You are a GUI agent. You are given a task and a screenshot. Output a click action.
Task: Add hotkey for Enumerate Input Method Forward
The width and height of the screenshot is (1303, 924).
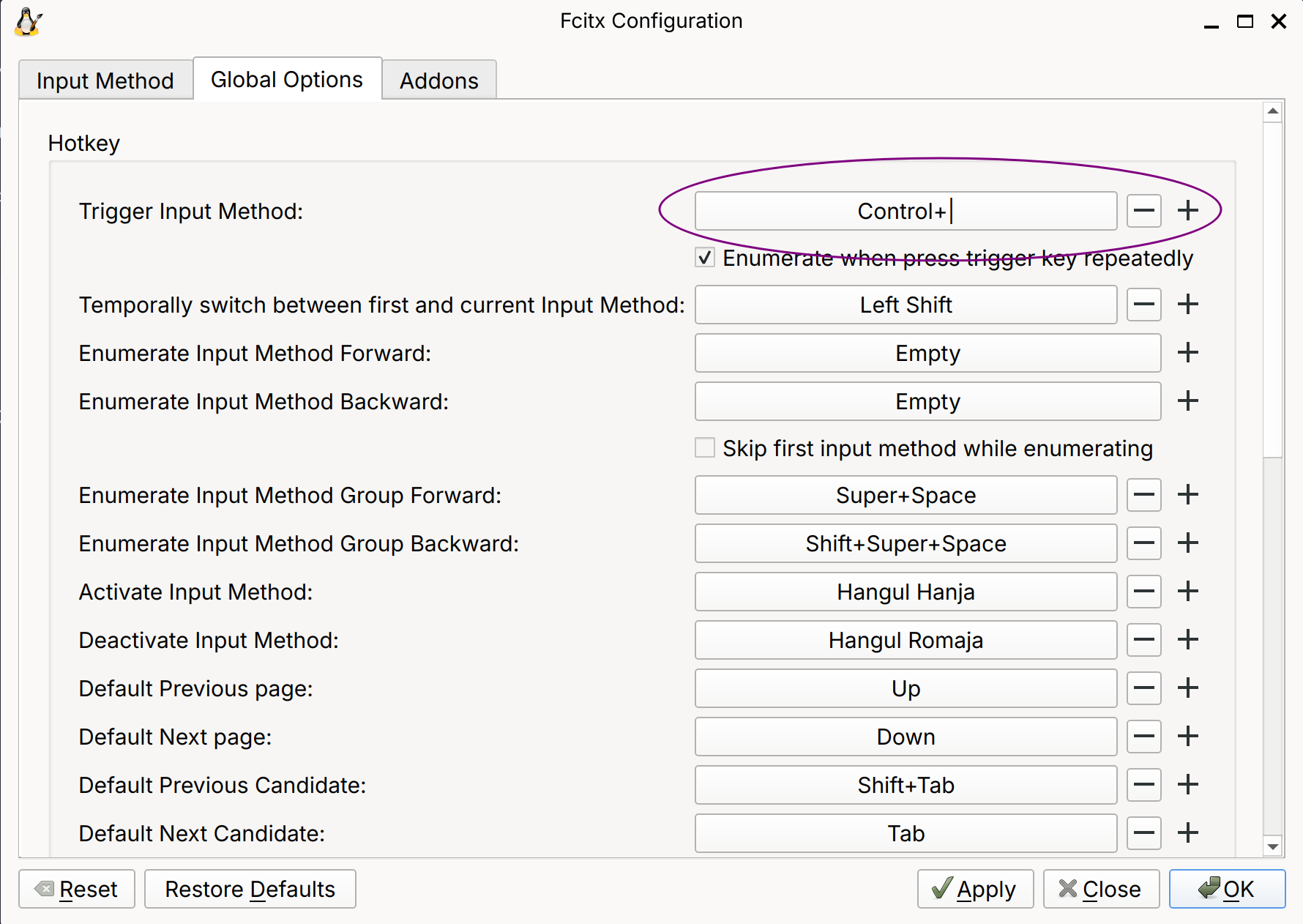pos(1188,353)
